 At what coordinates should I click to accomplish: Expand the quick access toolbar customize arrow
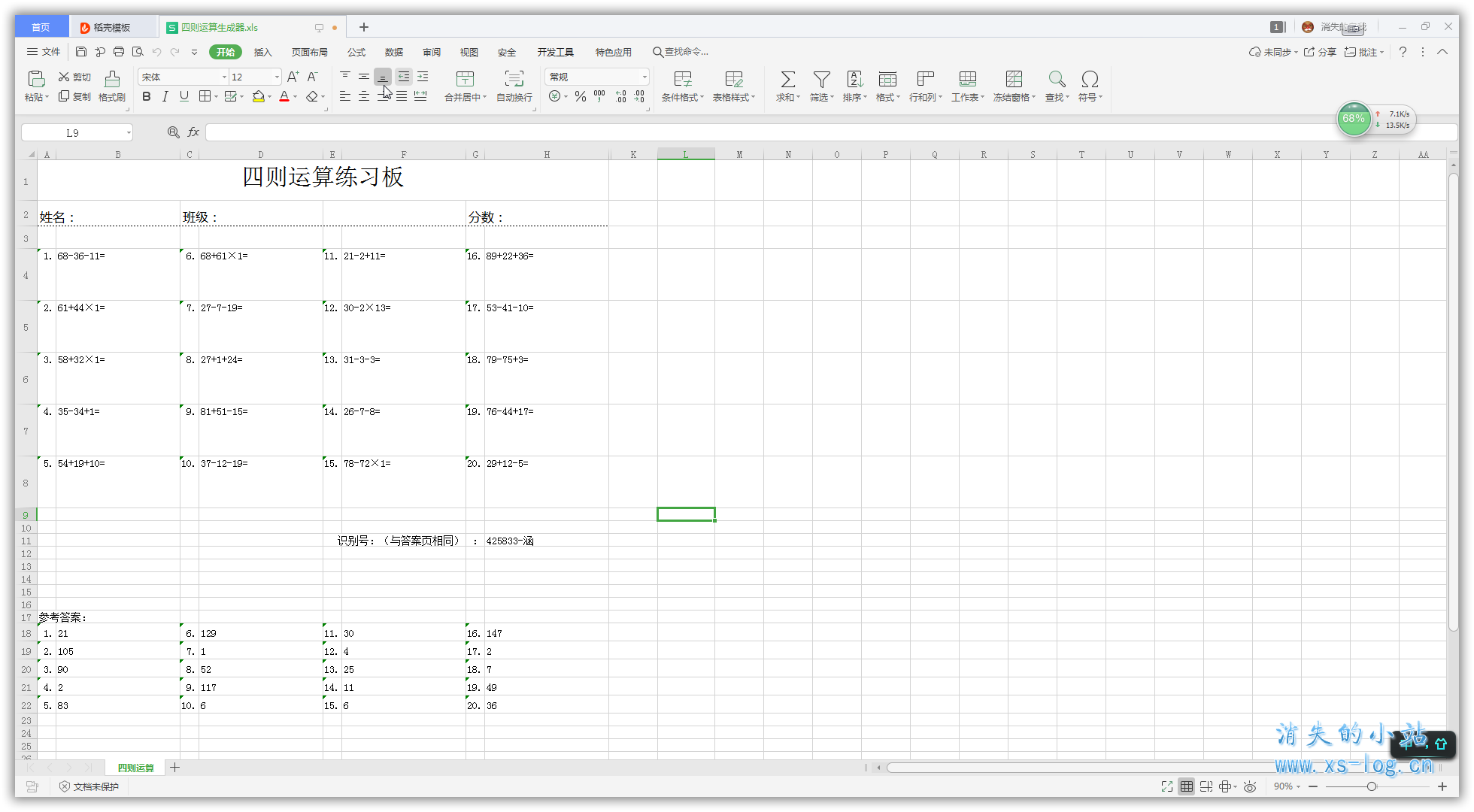194,52
